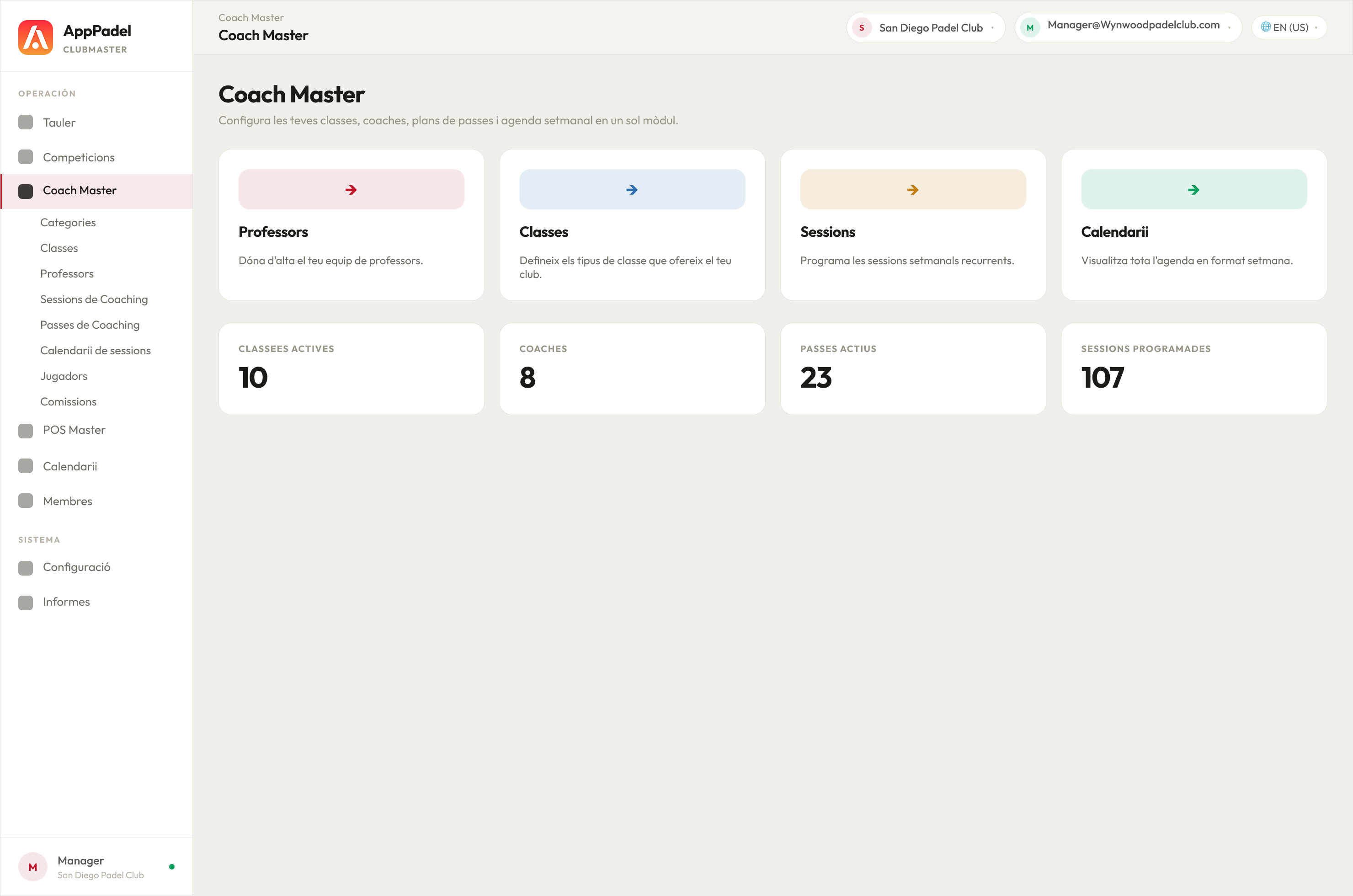Open the Calendarii card title
The image size is (1353, 896).
click(1115, 231)
